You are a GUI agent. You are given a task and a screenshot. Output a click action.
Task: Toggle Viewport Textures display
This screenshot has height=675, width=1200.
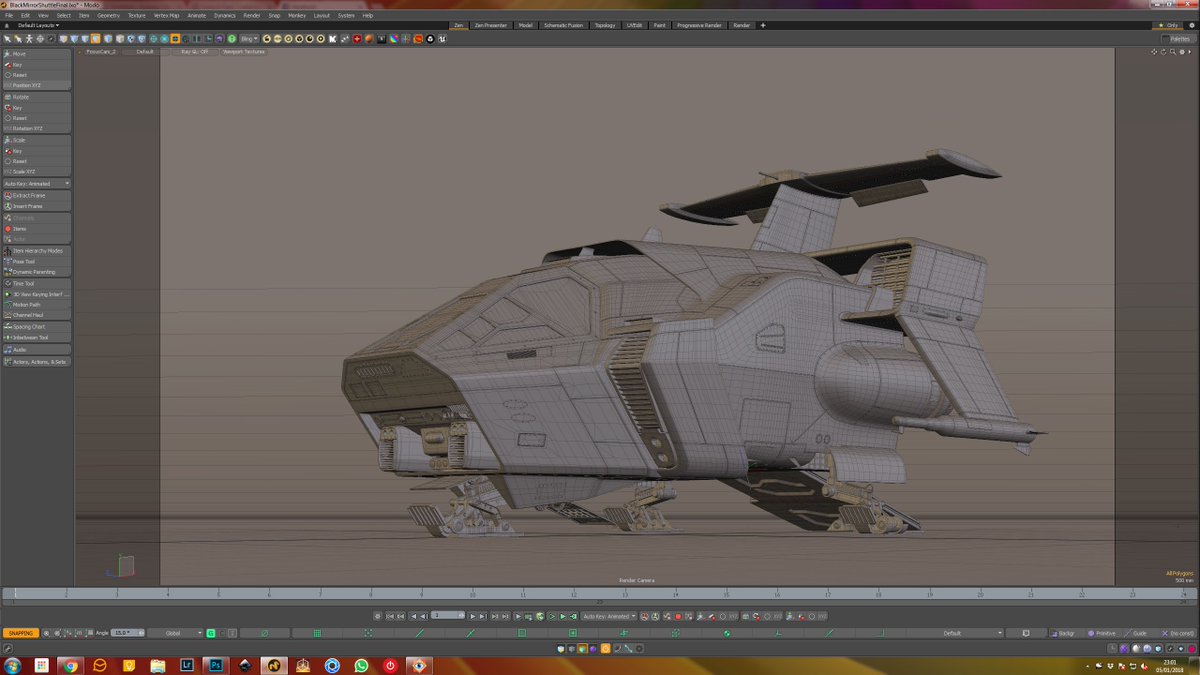(246, 51)
